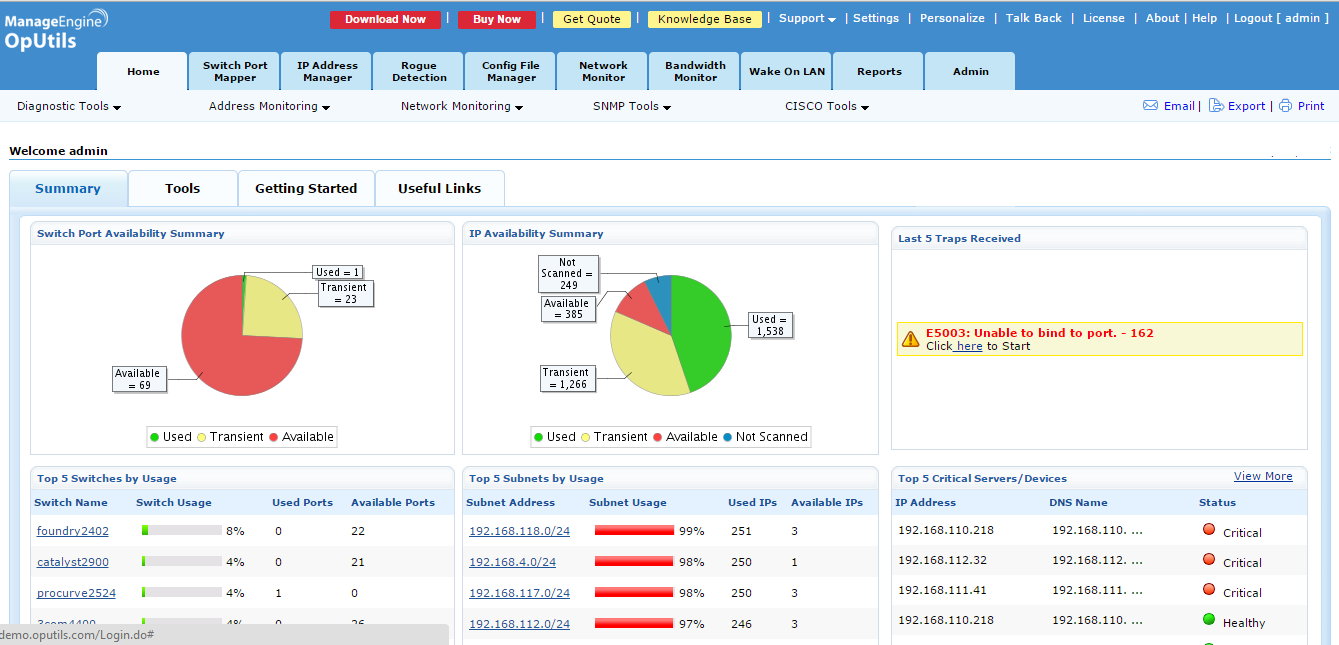Switch to the Switch Port Mapper tab
This screenshot has width=1339, height=645.
coord(235,71)
